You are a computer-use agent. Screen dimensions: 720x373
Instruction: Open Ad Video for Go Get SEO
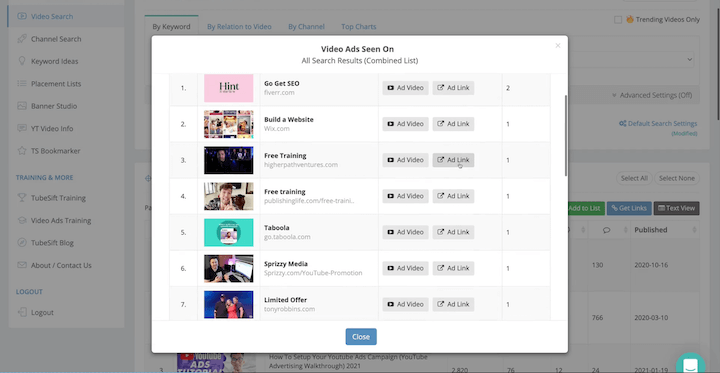405,88
